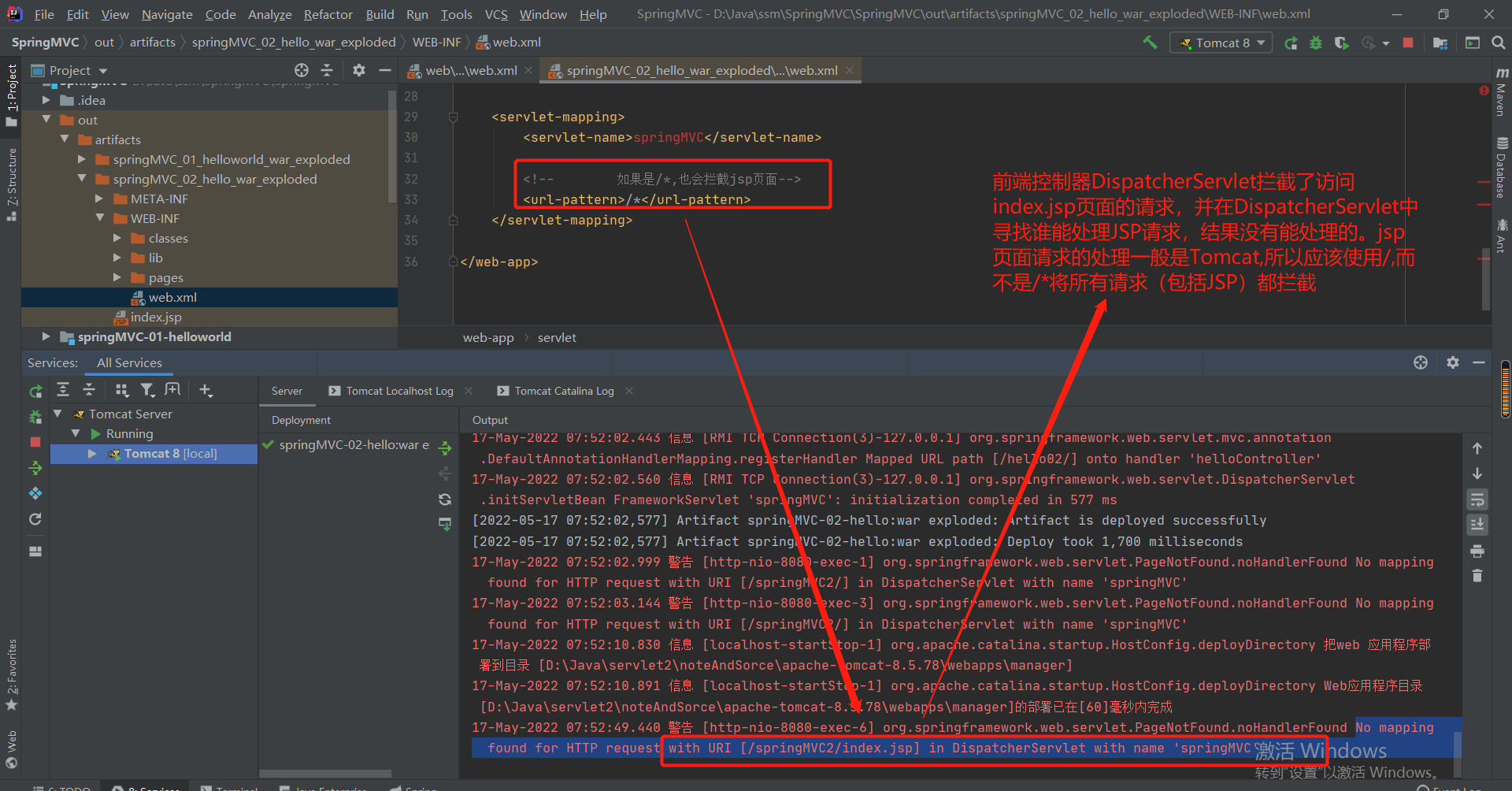Select the Tomcat 8 [local] server node
This screenshot has height=791, width=1512.
point(154,453)
